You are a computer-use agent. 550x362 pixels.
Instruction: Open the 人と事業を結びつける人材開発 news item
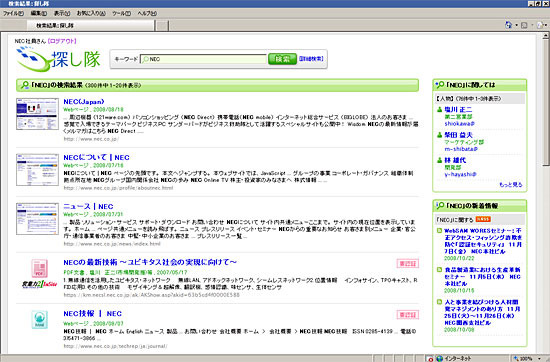482,312
